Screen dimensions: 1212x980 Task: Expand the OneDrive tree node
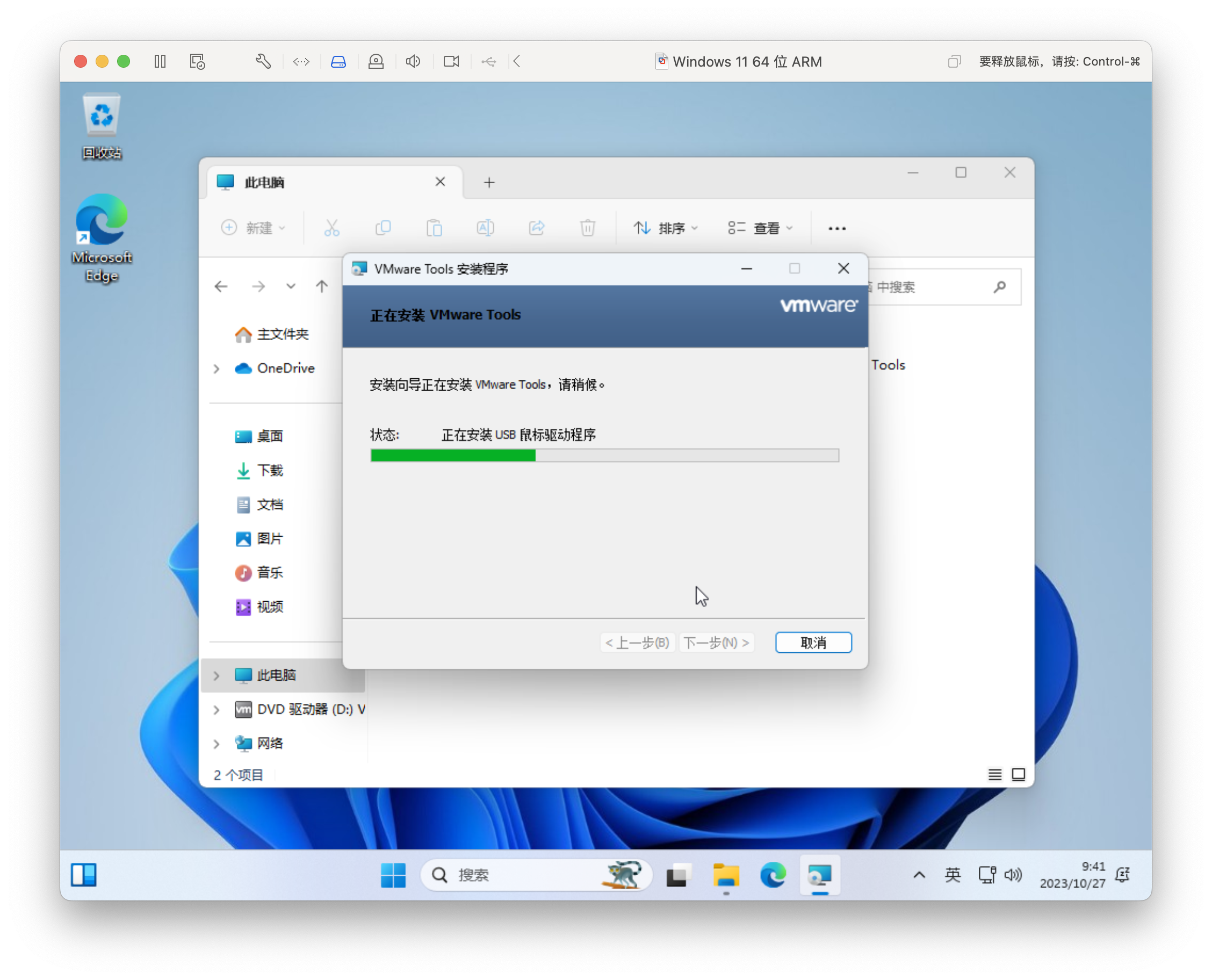(217, 369)
